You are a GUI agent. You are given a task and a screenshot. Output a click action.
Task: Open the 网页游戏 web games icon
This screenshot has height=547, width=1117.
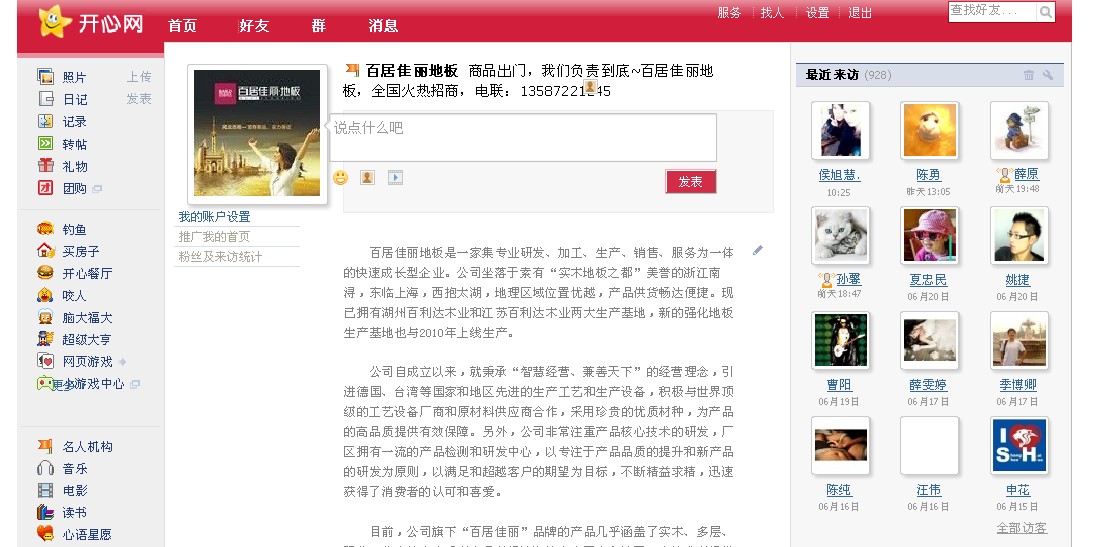point(46,361)
